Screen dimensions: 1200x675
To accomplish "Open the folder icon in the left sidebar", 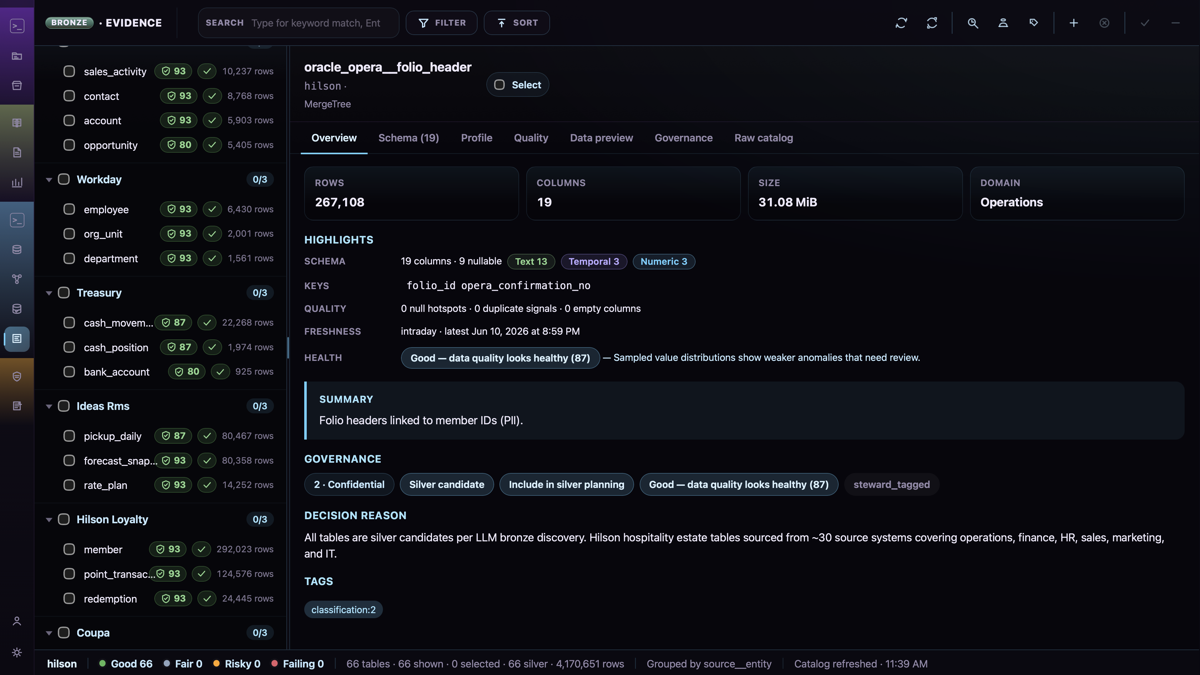I will point(17,56).
